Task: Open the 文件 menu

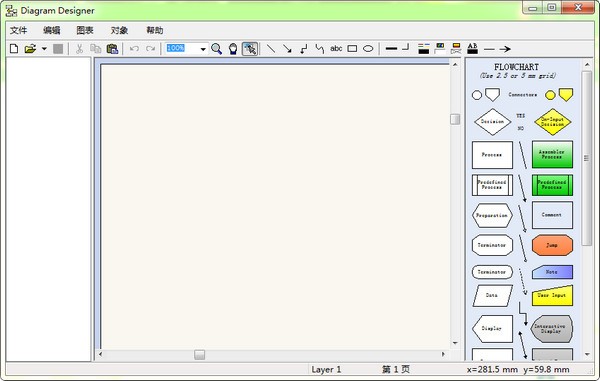Action: [18, 30]
